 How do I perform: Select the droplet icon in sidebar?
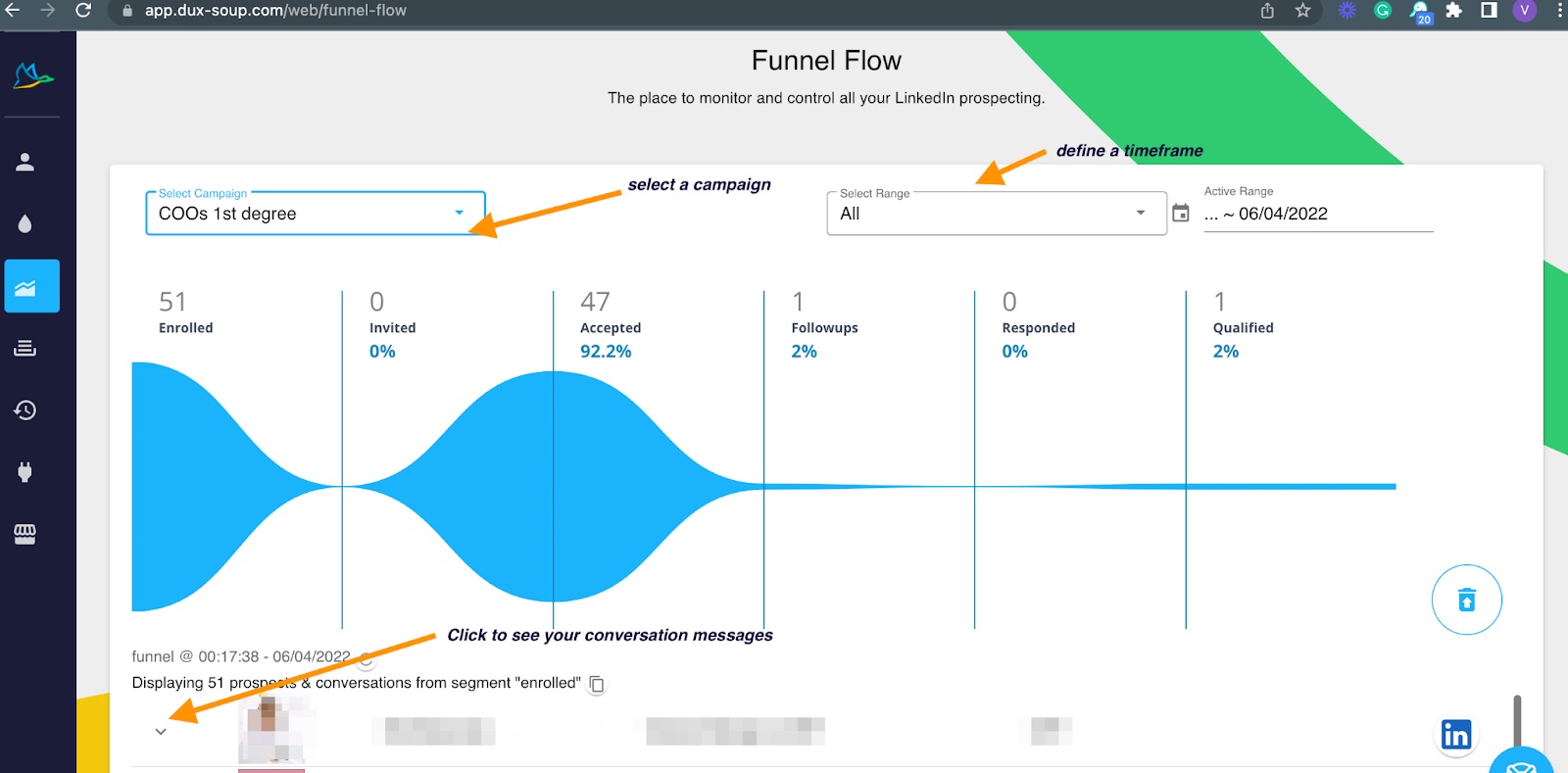tap(25, 224)
